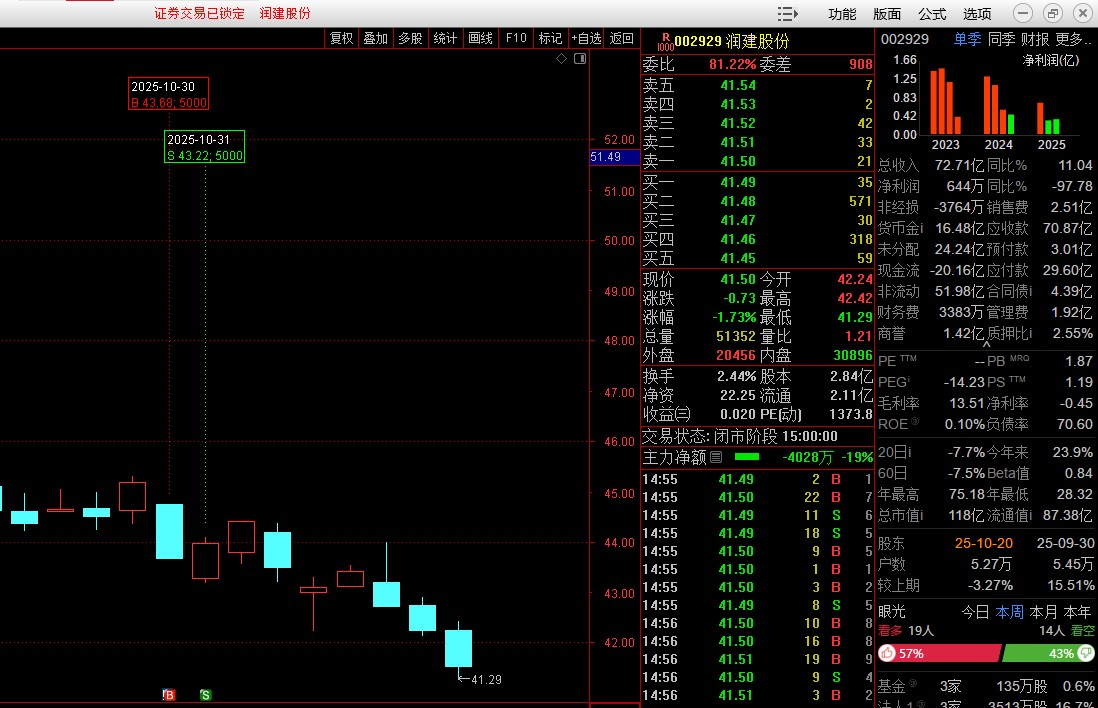Select the 单季 financial tab
Viewport: 1098px width, 708px height.
[x=967, y=39]
